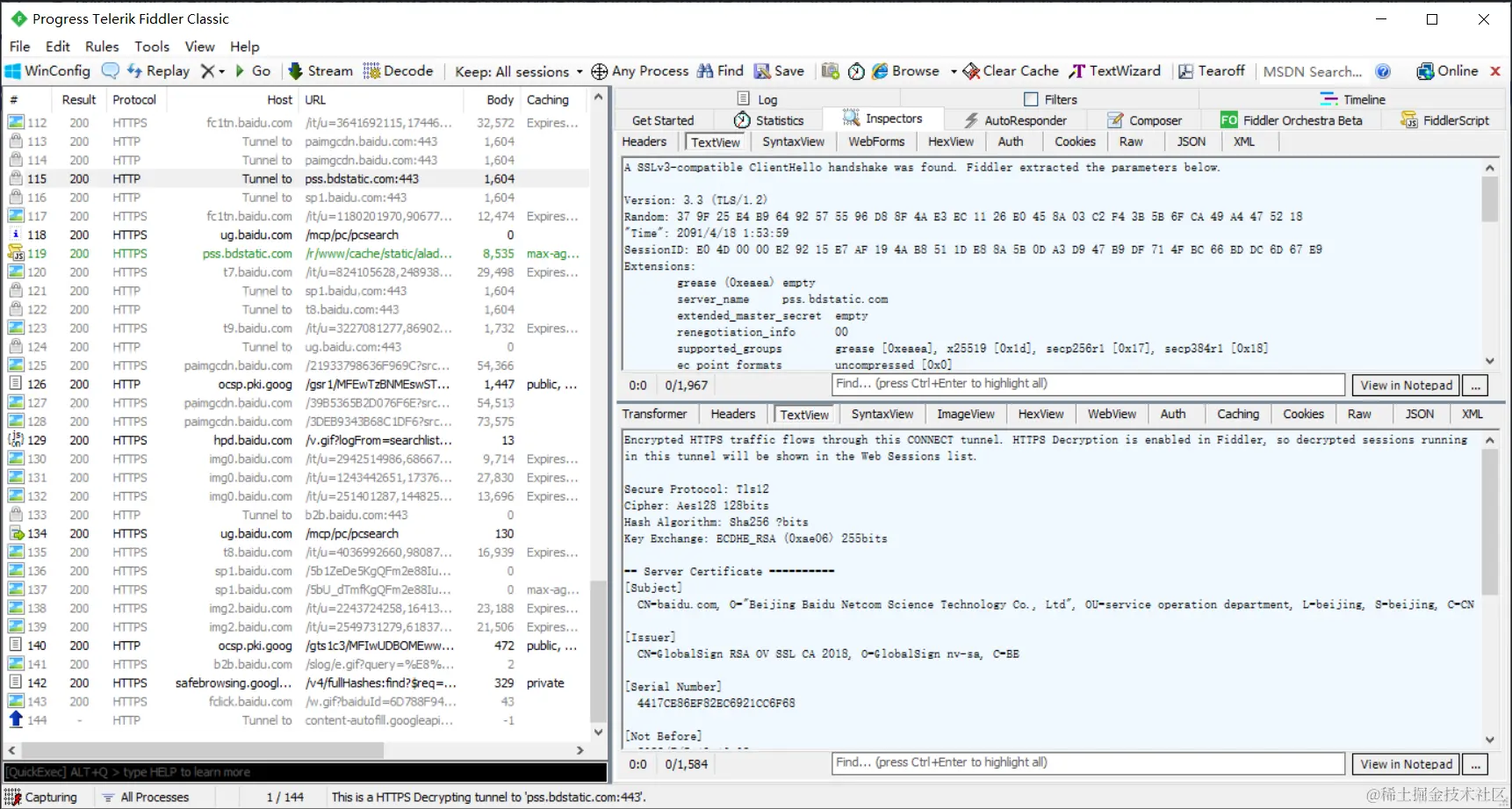Select the response Transformer tab

(654, 414)
